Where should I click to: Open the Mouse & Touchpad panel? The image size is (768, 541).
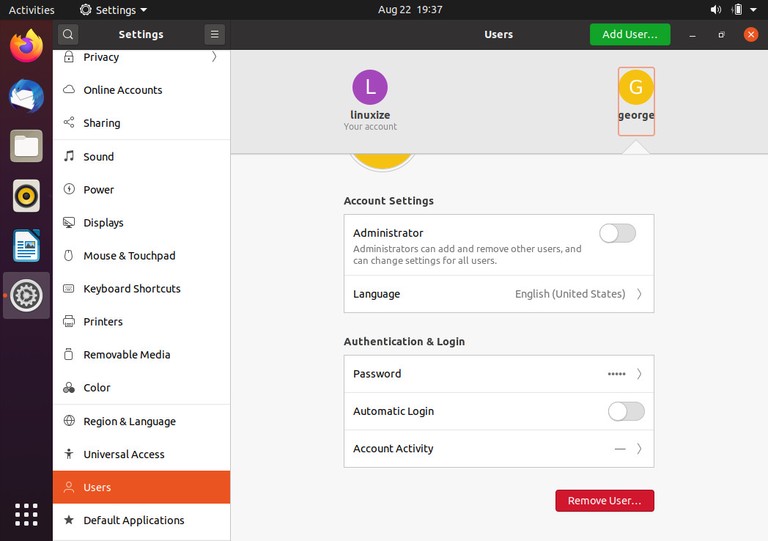tap(142, 256)
